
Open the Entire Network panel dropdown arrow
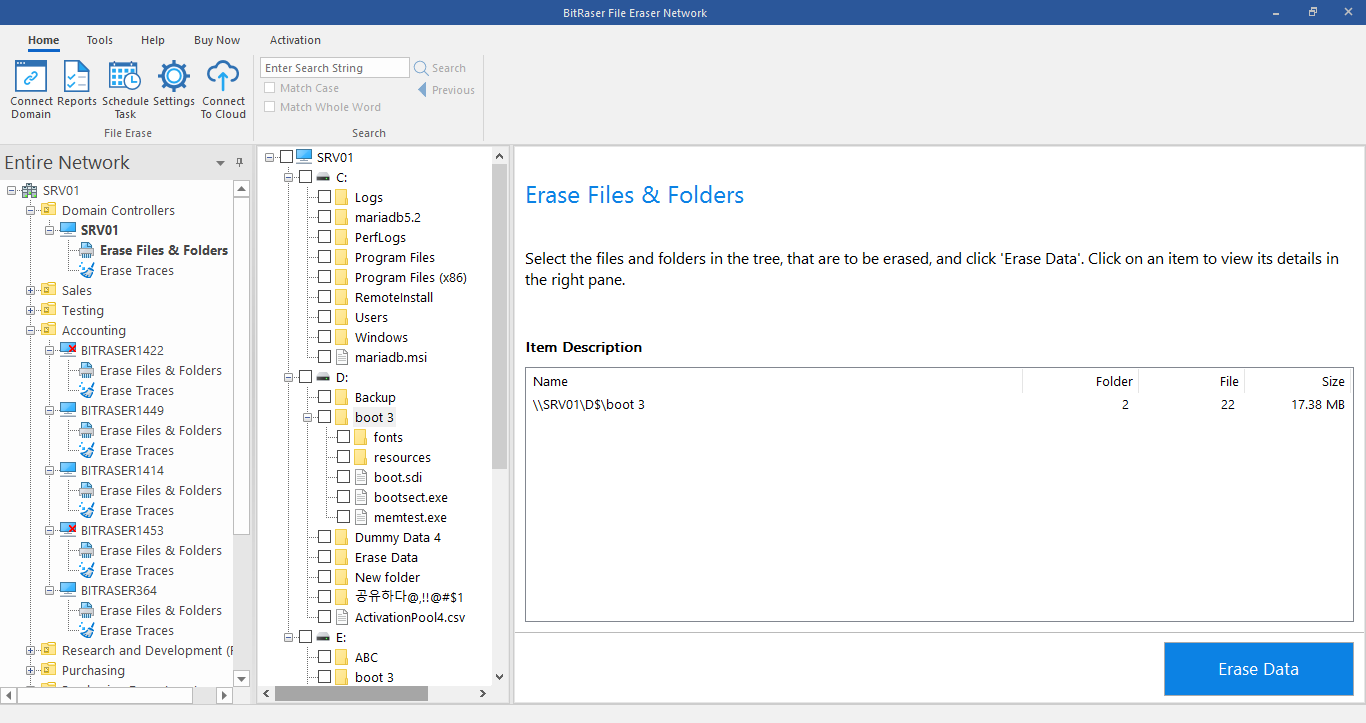click(x=220, y=163)
